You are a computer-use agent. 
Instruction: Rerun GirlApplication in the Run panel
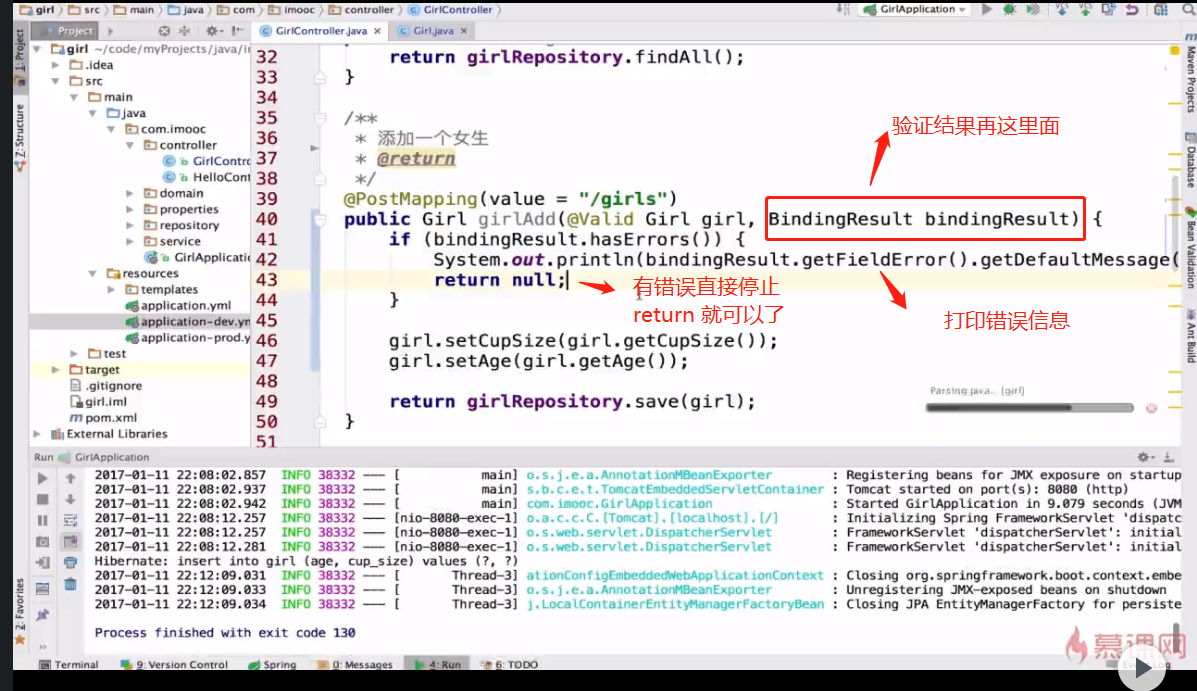pos(43,479)
